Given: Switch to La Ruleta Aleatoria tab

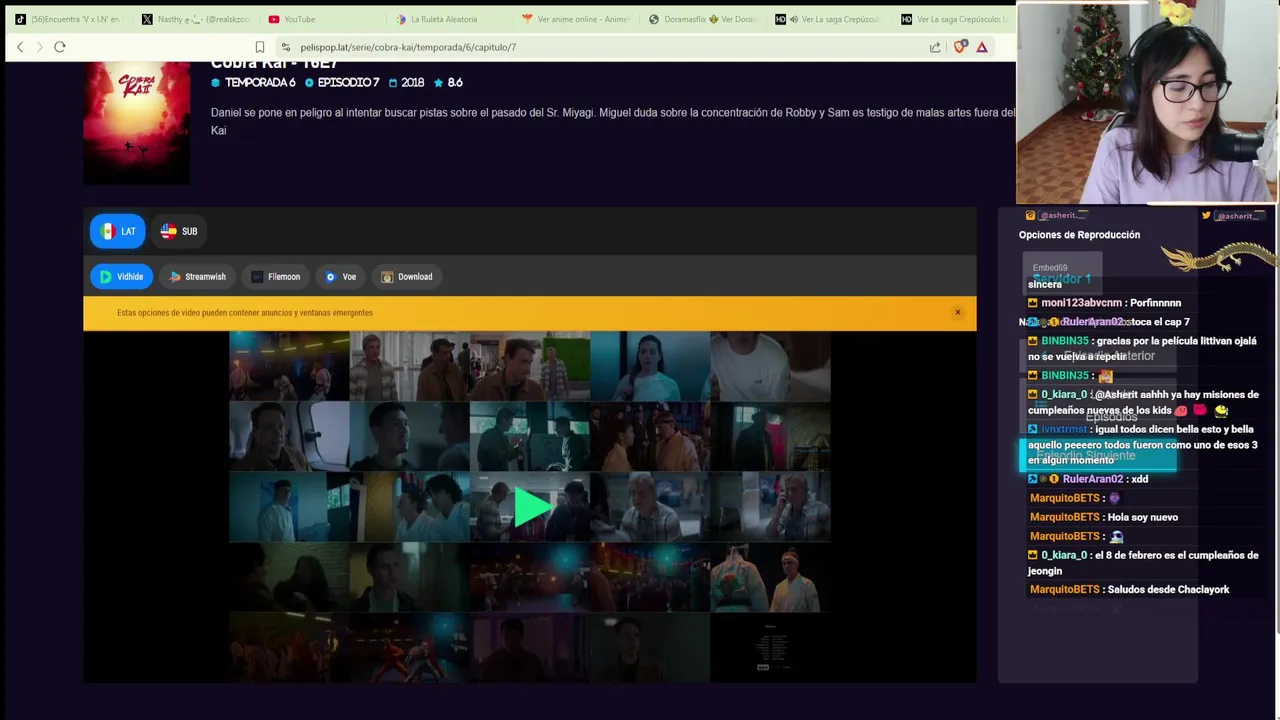Looking at the screenshot, I should (x=437, y=19).
